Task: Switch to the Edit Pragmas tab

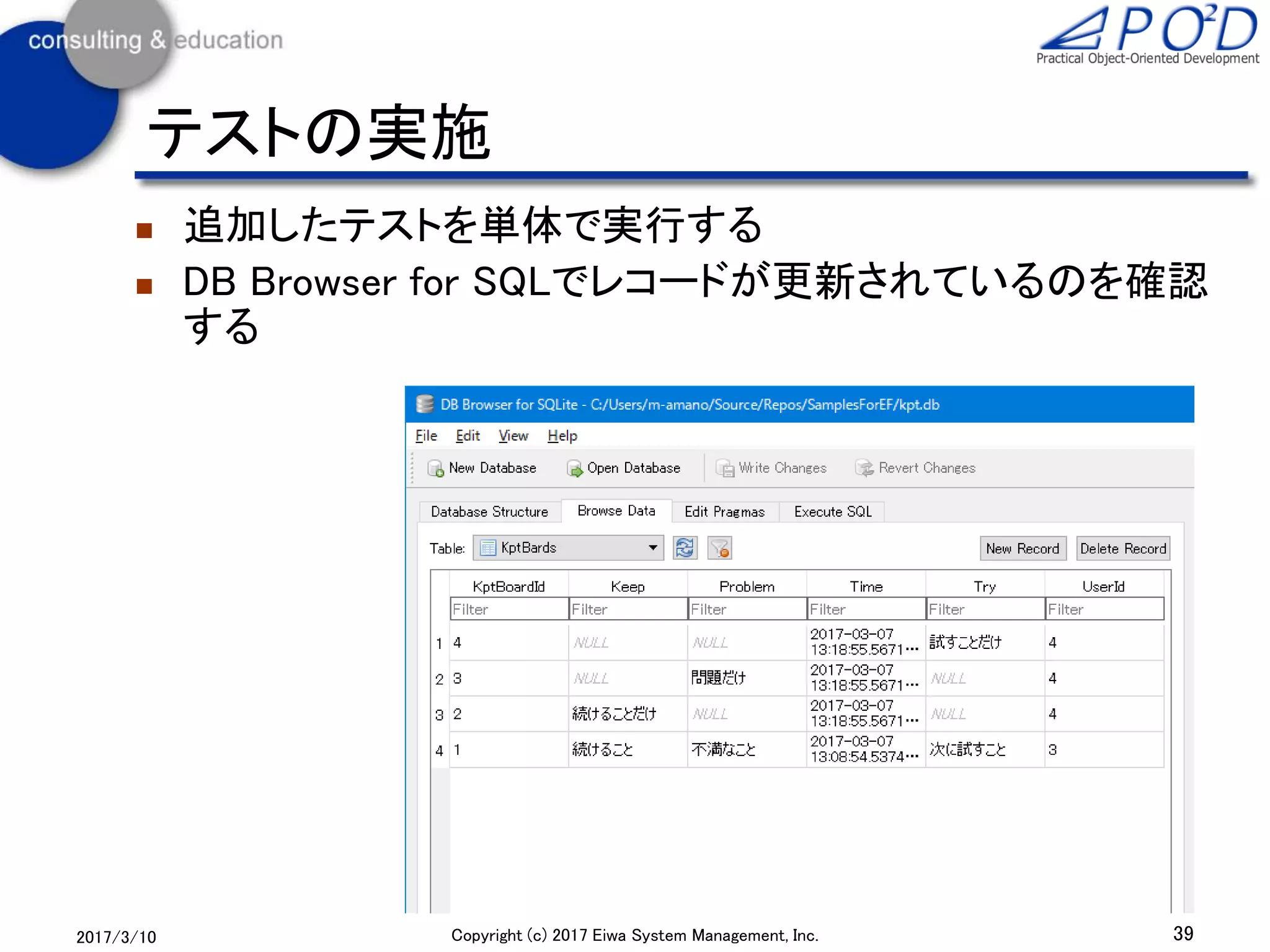Action: tap(724, 511)
